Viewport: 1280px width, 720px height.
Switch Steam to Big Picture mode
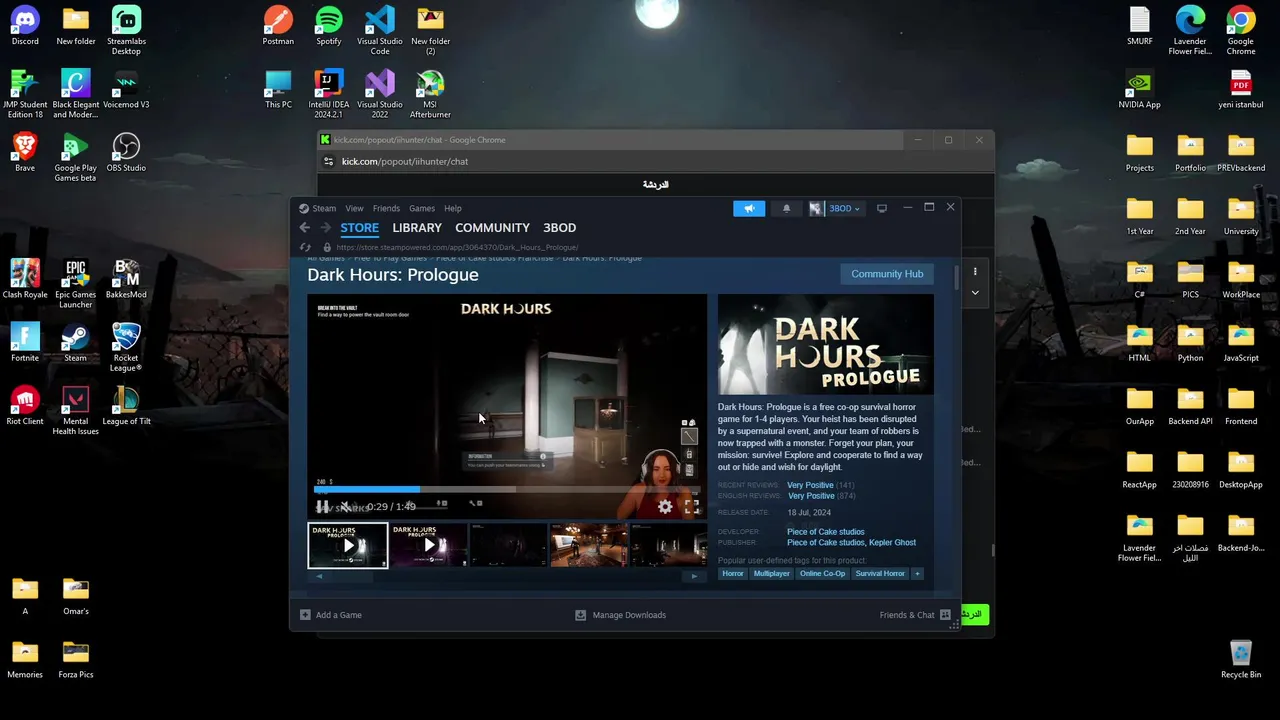881,208
